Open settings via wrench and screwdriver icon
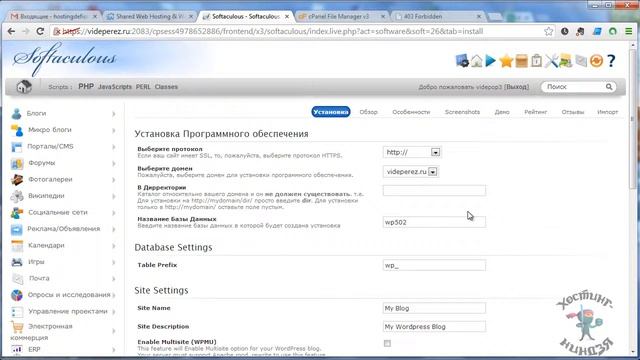640x360 pixels. (551, 61)
